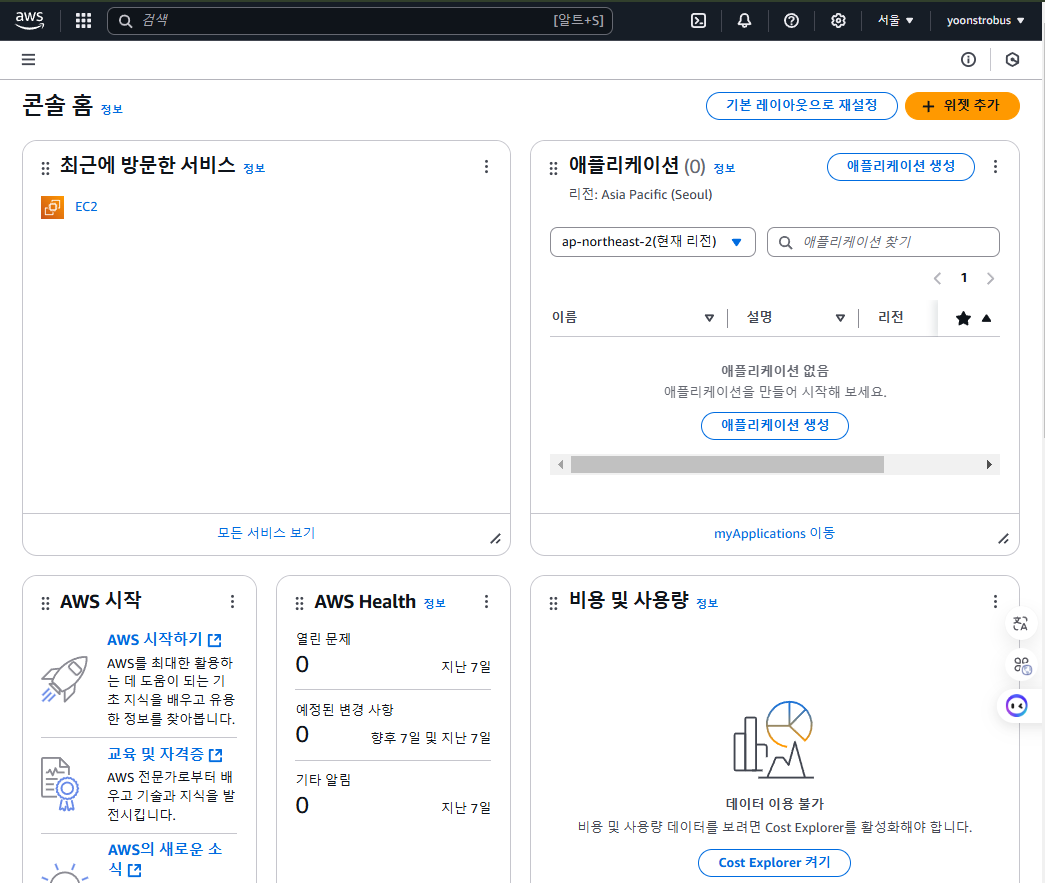Open the info panel icon
Viewport: 1045px width, 883px height.
(x=968, y=59)
